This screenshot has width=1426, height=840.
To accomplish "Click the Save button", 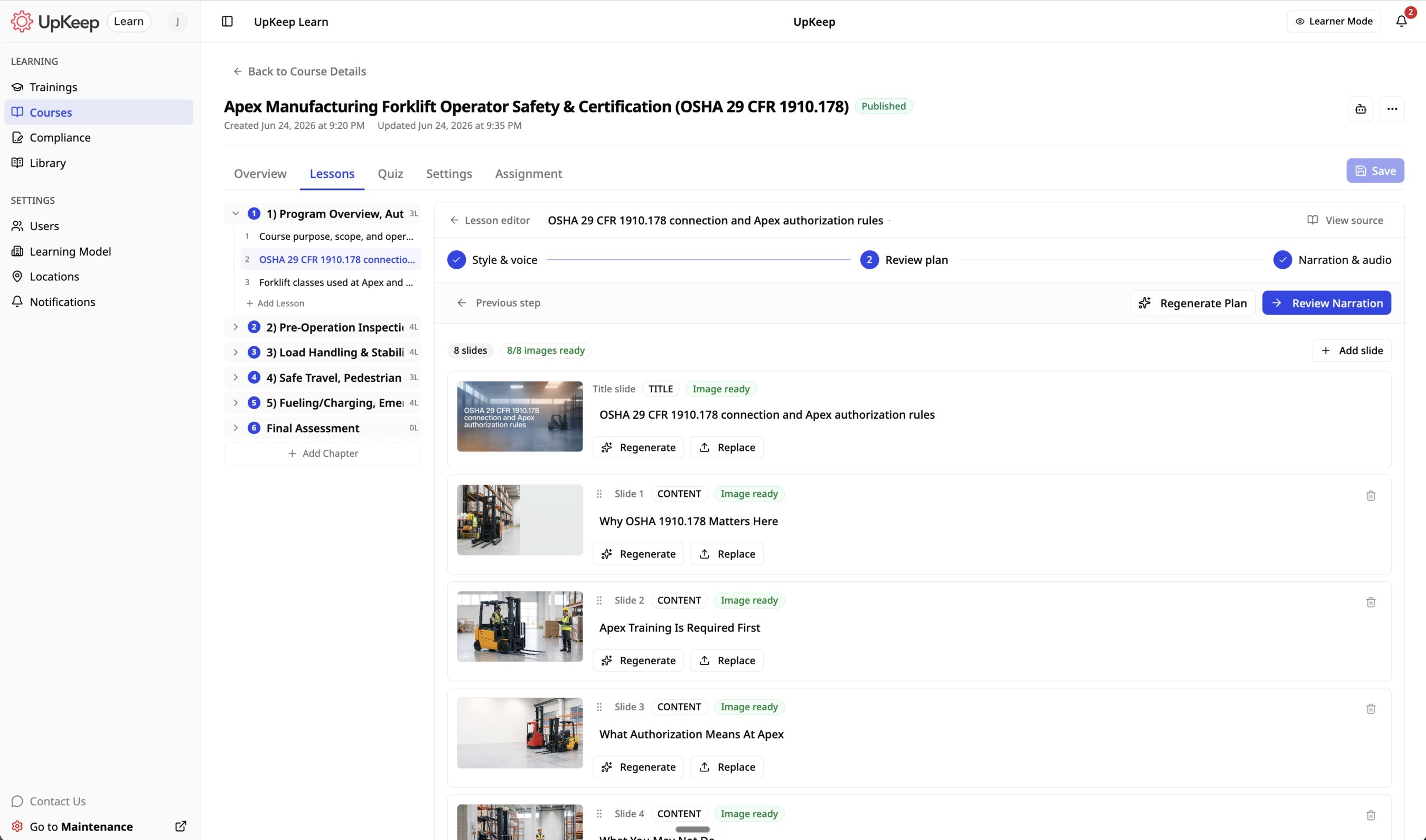I will coord(1375,171).
